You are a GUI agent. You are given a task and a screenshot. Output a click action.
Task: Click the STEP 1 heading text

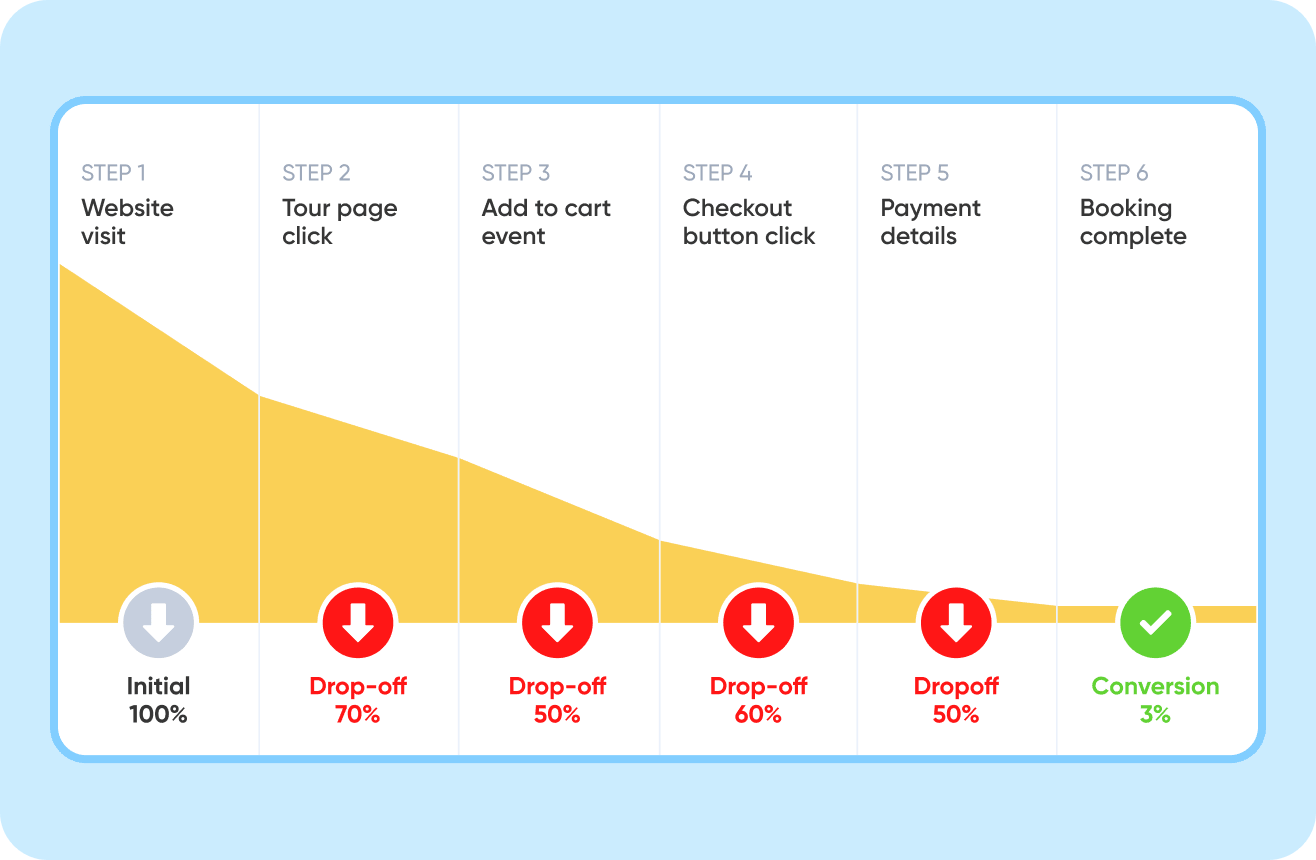[x=113, y=173]
